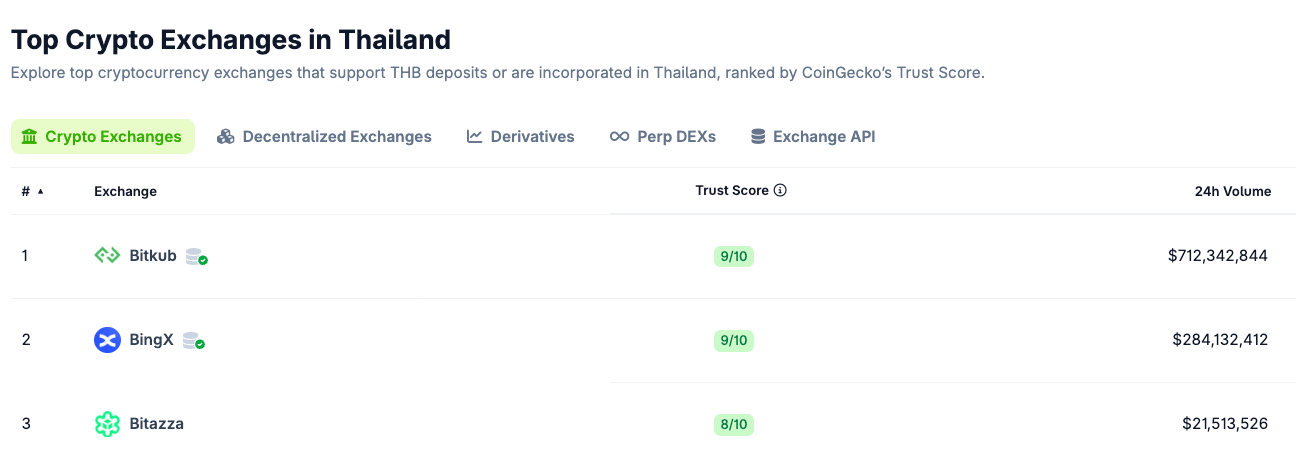Open the Derivatives tab
1296x463 pixels.
click(x=520, y=136)
